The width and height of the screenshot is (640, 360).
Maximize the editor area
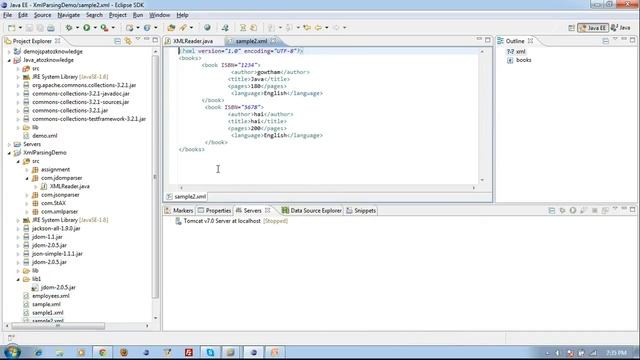pos(488,40)
